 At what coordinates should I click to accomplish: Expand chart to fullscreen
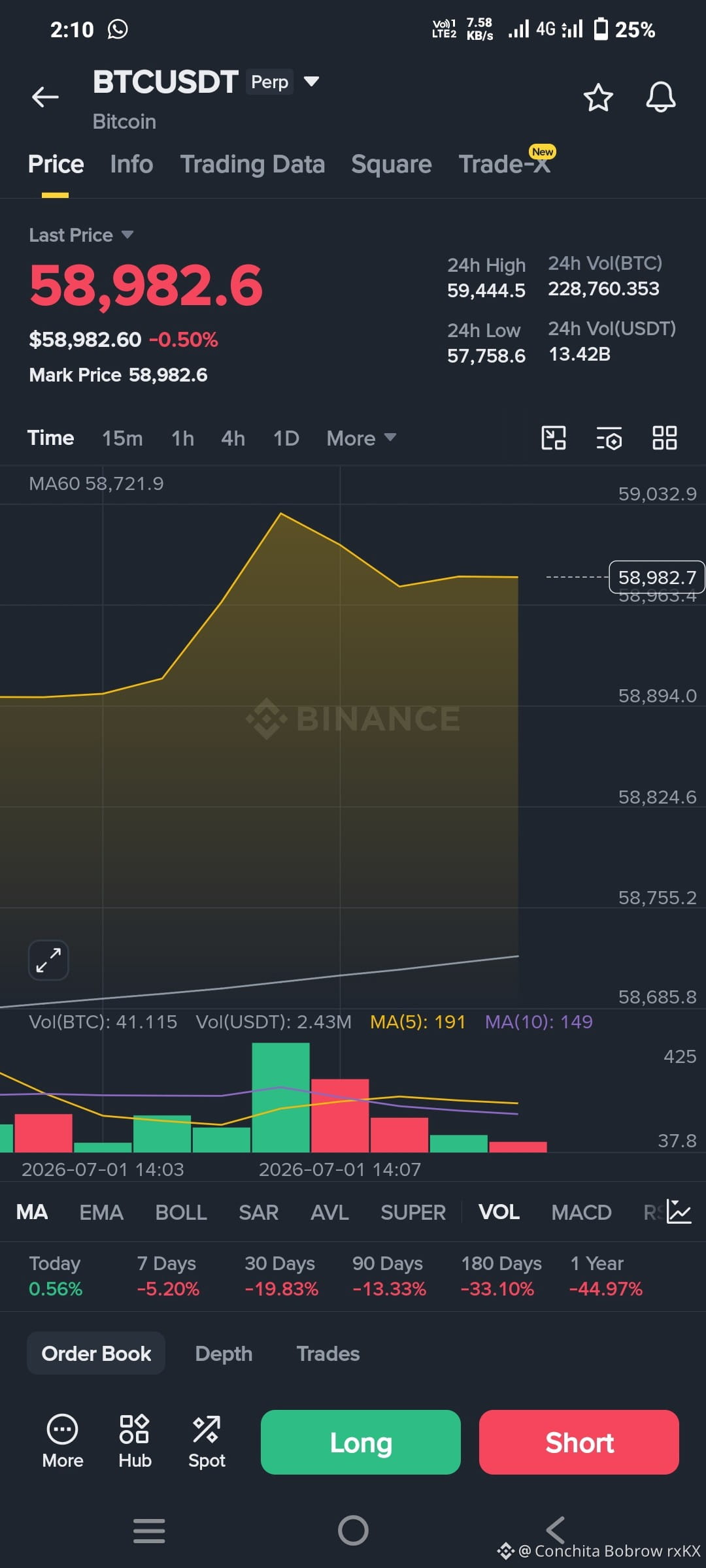(48, 960)
